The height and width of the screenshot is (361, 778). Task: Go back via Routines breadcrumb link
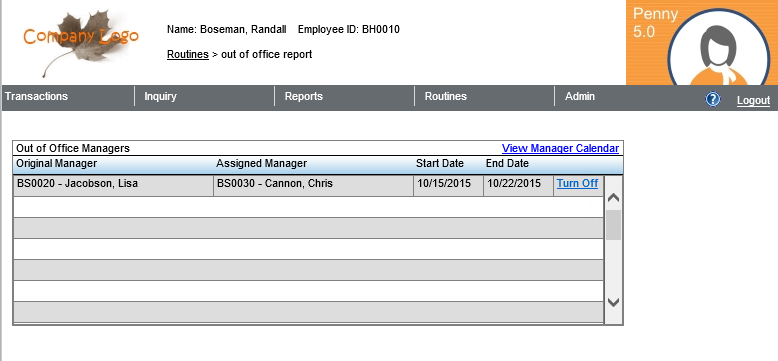pyautogui.click(x=188, y=55)
